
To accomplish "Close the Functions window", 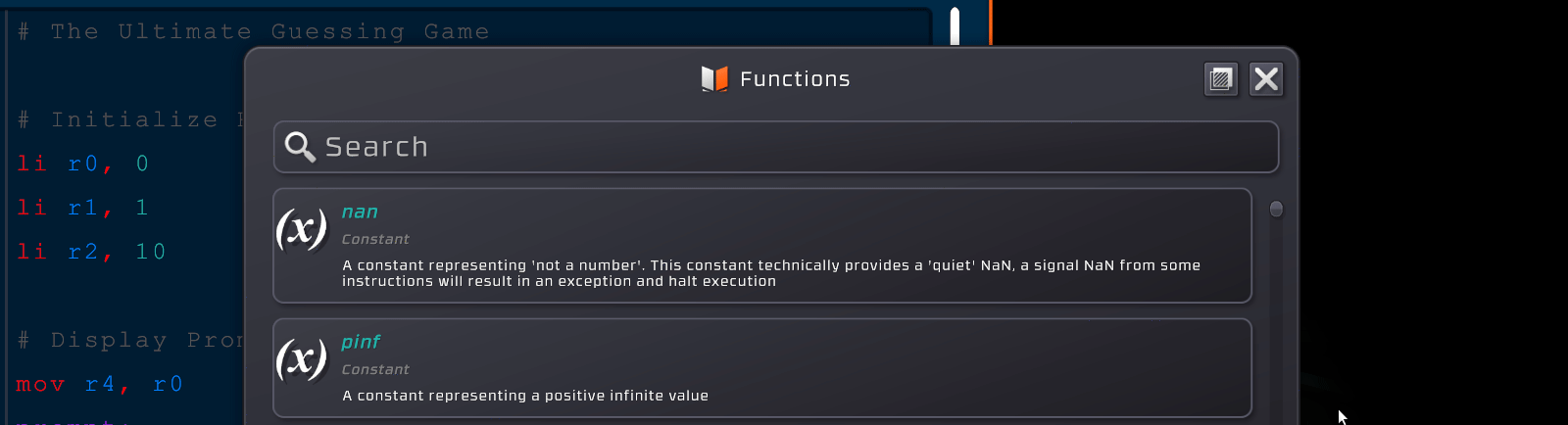I will coord(1266,79).
